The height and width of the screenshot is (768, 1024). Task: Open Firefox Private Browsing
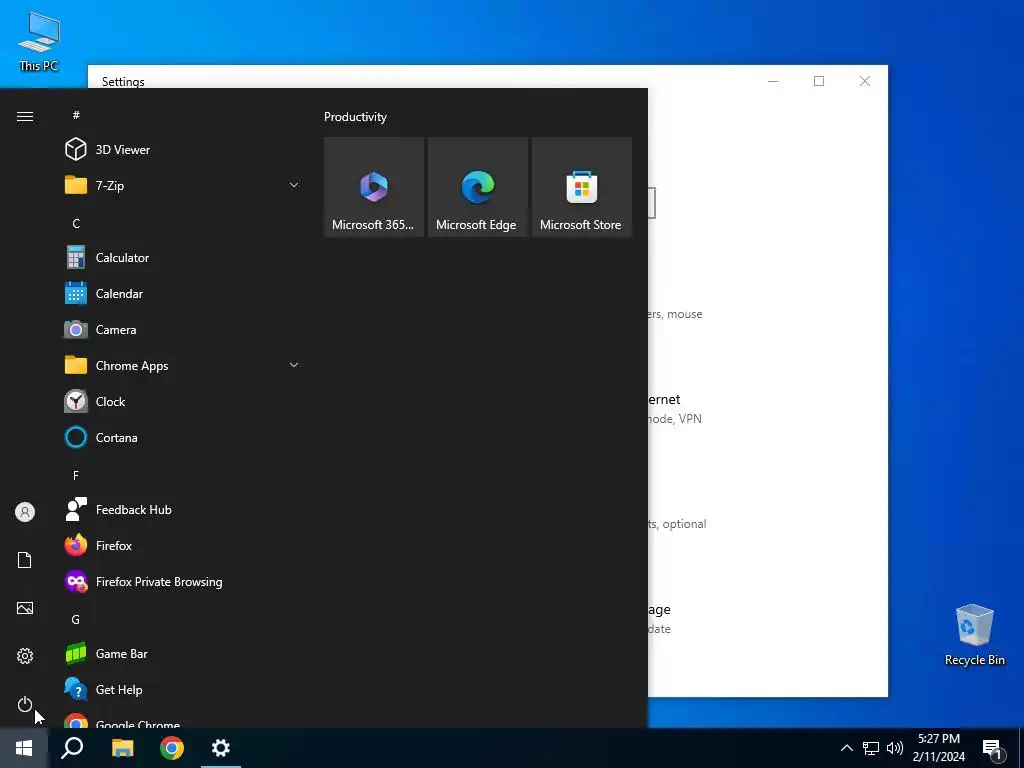(x=184, y=582)
